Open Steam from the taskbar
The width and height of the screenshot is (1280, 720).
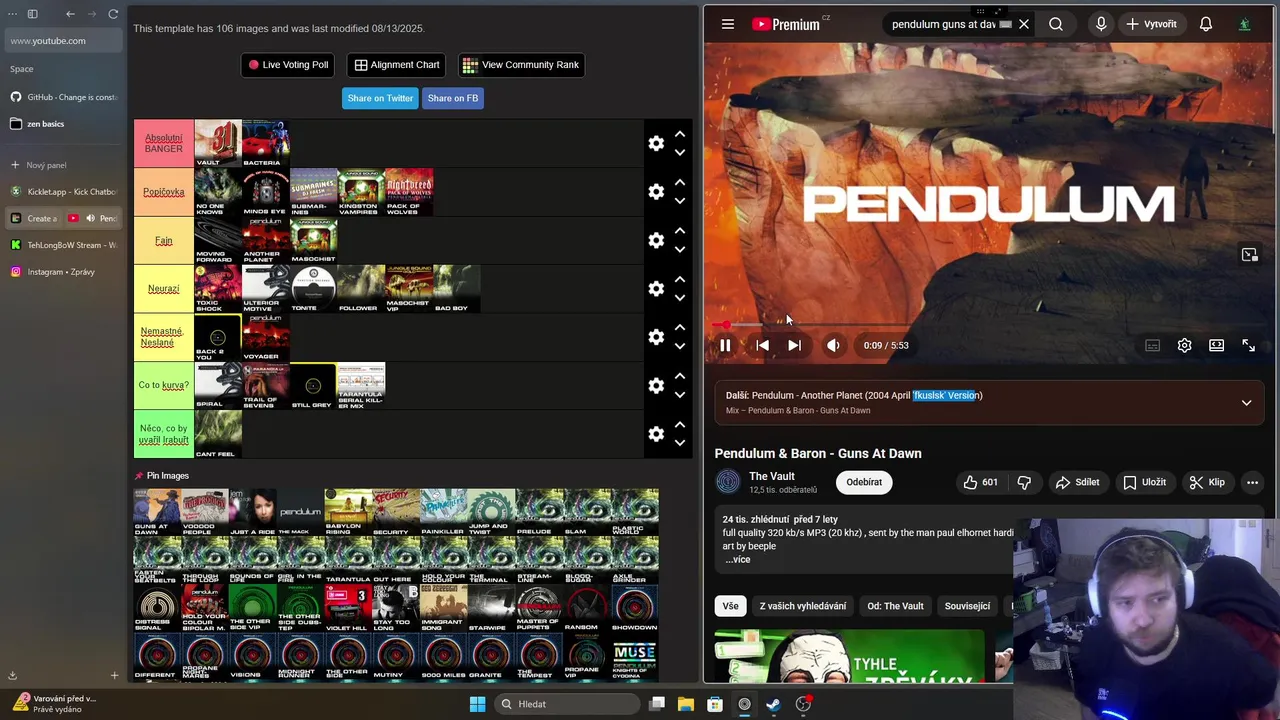pyautogui.click(x=773, y=704)
